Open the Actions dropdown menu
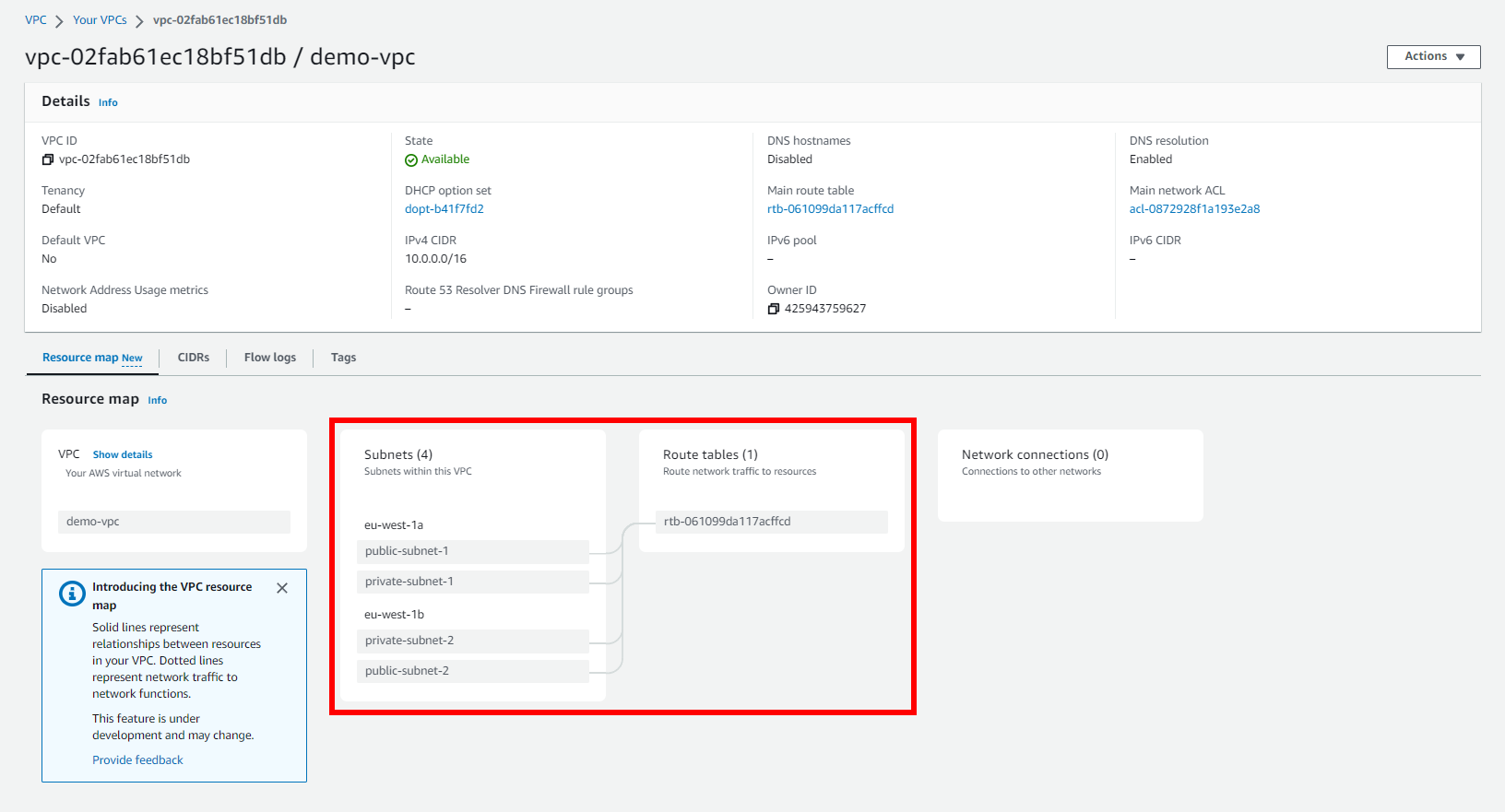 coord(1433,57)
